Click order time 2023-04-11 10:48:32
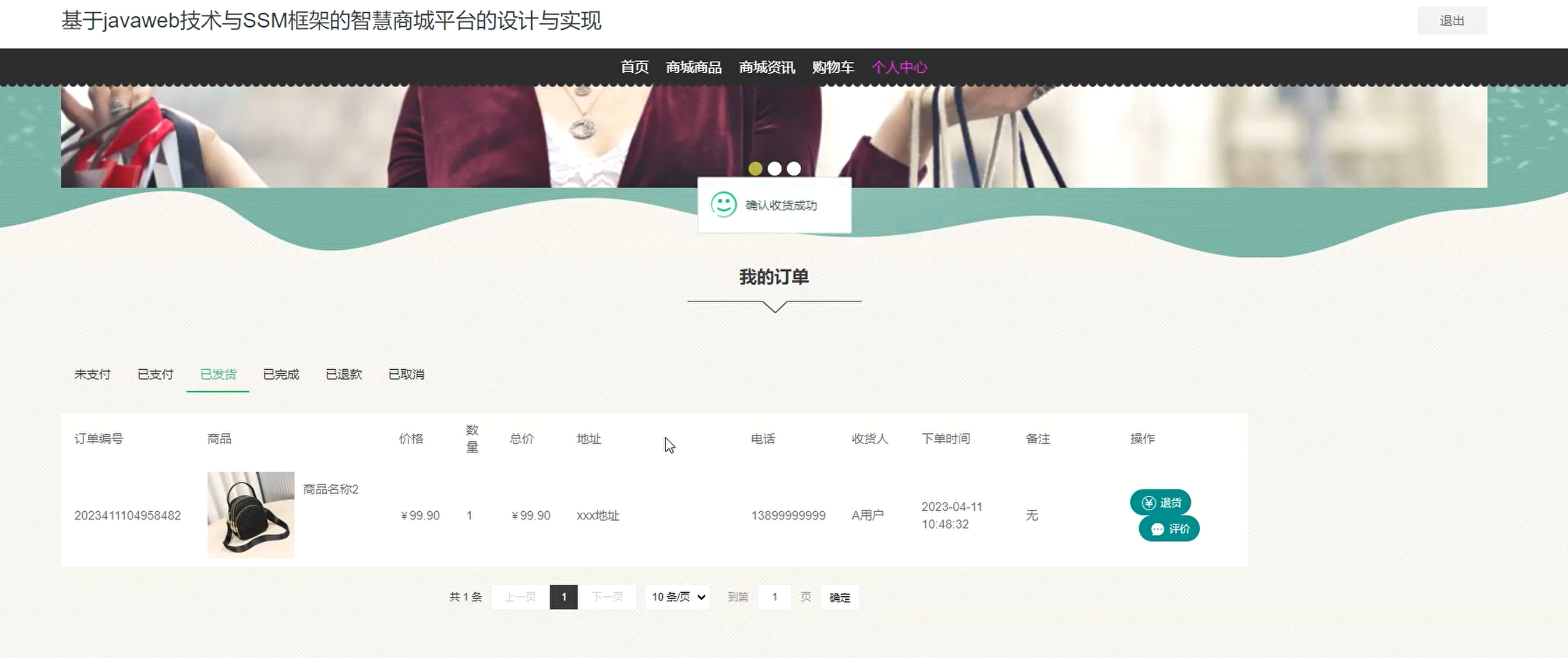This screenshot has height=658, width=1568. pos(952,515)
